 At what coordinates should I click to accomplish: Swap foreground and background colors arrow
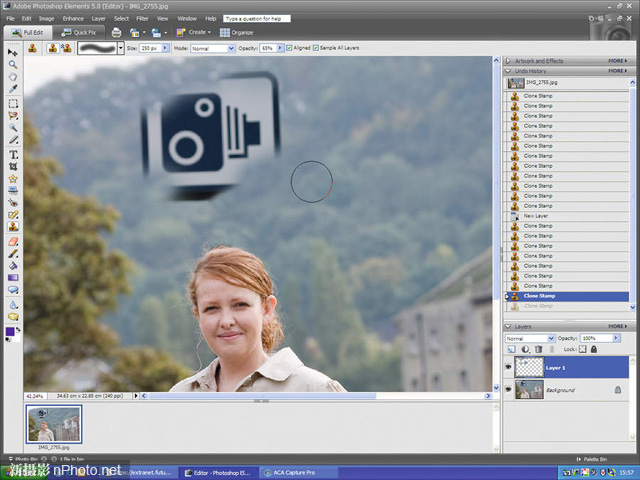[18, 329]
